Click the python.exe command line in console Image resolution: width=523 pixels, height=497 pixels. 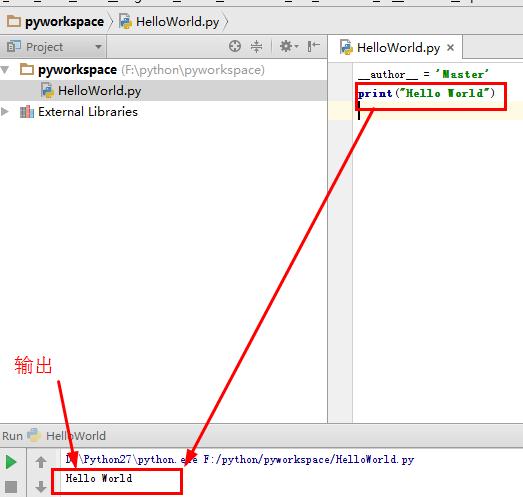(x=239, y=460)
